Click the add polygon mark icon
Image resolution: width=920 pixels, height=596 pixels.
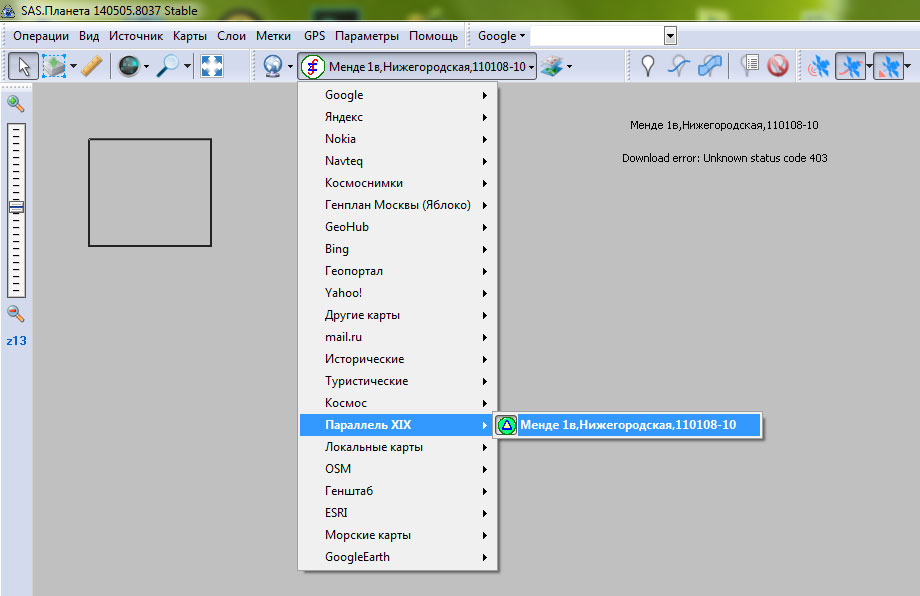pos(711,66)
